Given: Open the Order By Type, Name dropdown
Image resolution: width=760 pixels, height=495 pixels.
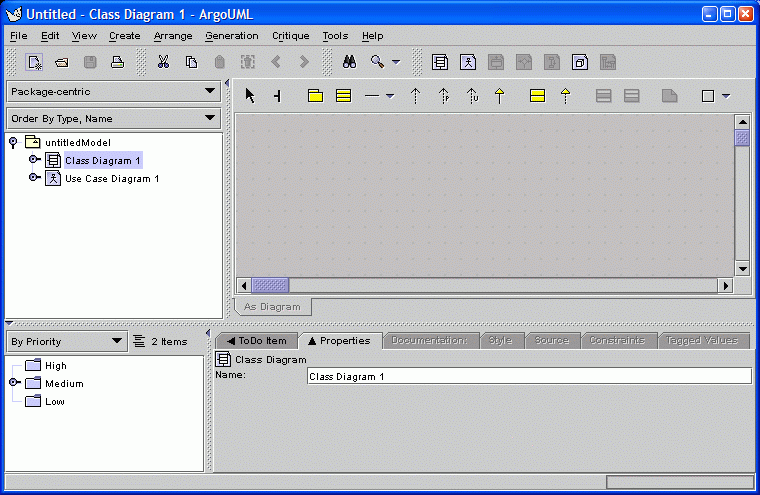Looking at the screenshot, I should [x=114, y=118].
